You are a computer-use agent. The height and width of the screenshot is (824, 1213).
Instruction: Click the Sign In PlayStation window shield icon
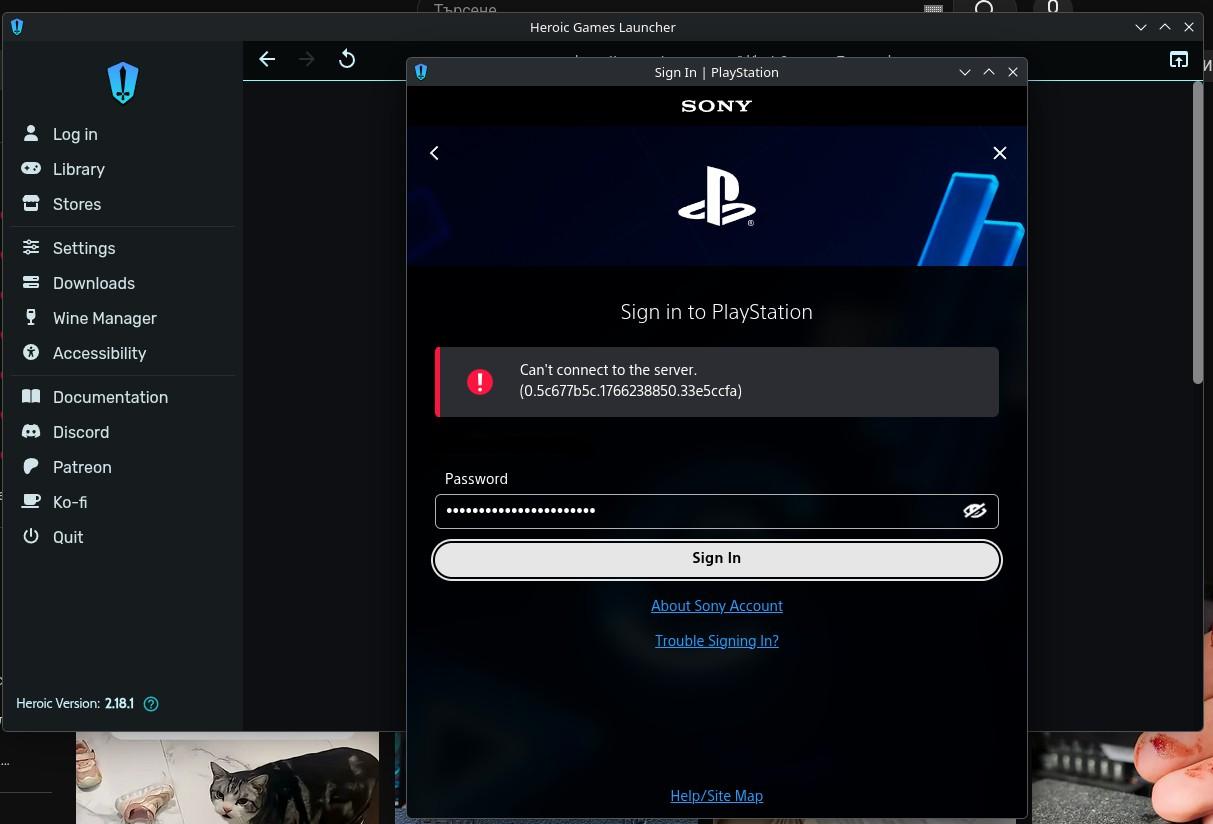pyautogui.click(x=421, y=72)
